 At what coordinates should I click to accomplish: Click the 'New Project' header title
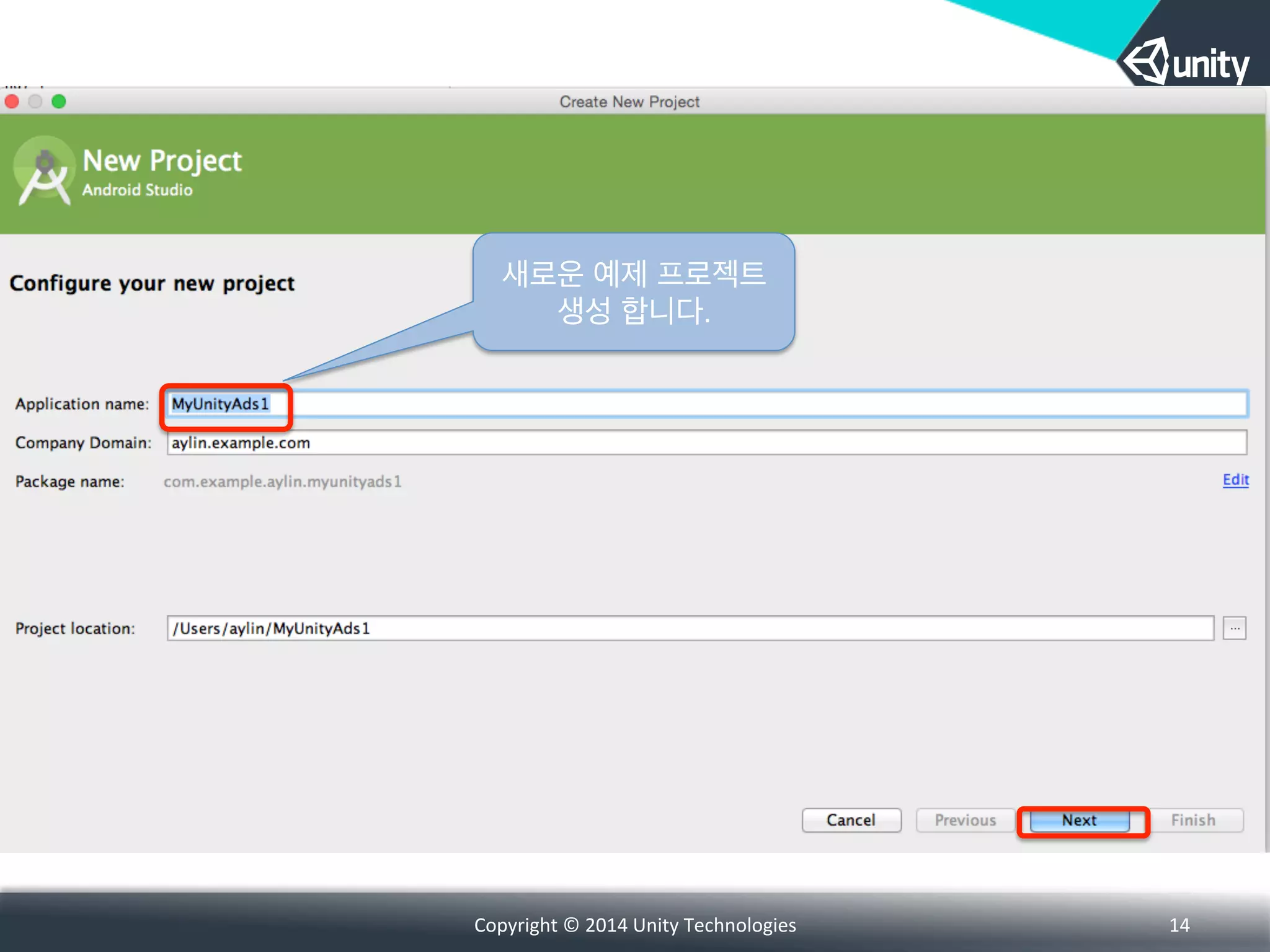click(162, 161)
